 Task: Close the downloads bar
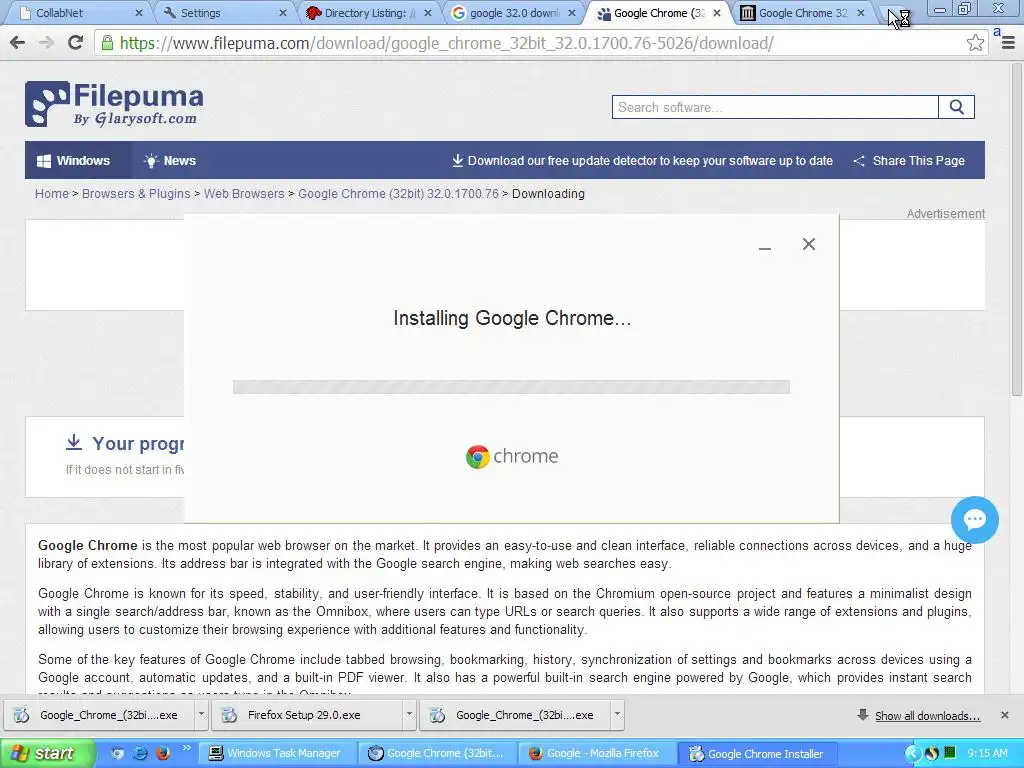click(1005, 715)
